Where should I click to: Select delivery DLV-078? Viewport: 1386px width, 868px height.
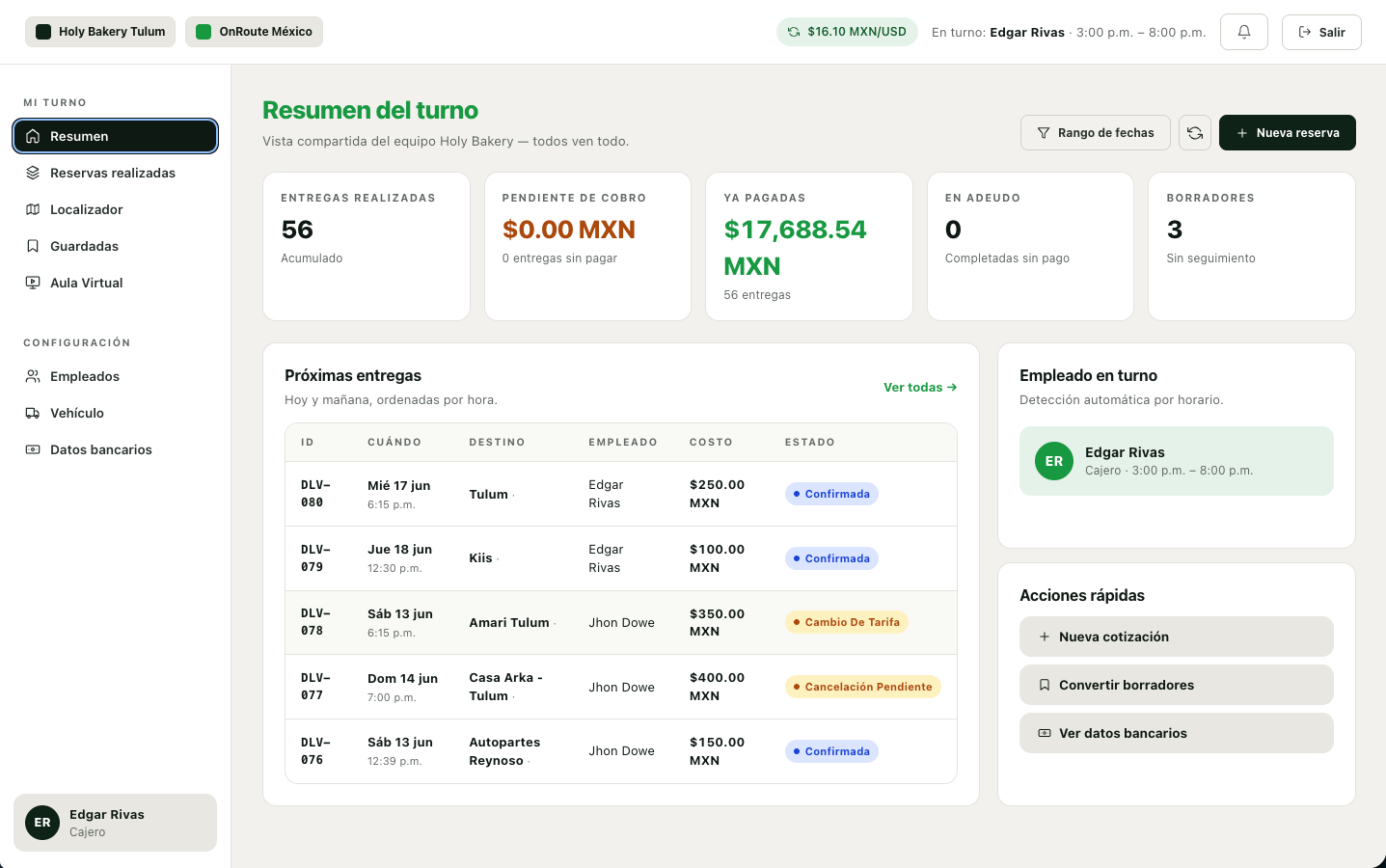(x=621, y=622)
